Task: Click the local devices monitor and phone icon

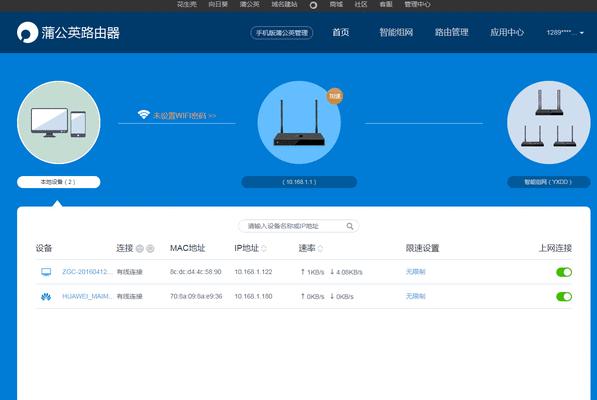Action: coord(59,122)
